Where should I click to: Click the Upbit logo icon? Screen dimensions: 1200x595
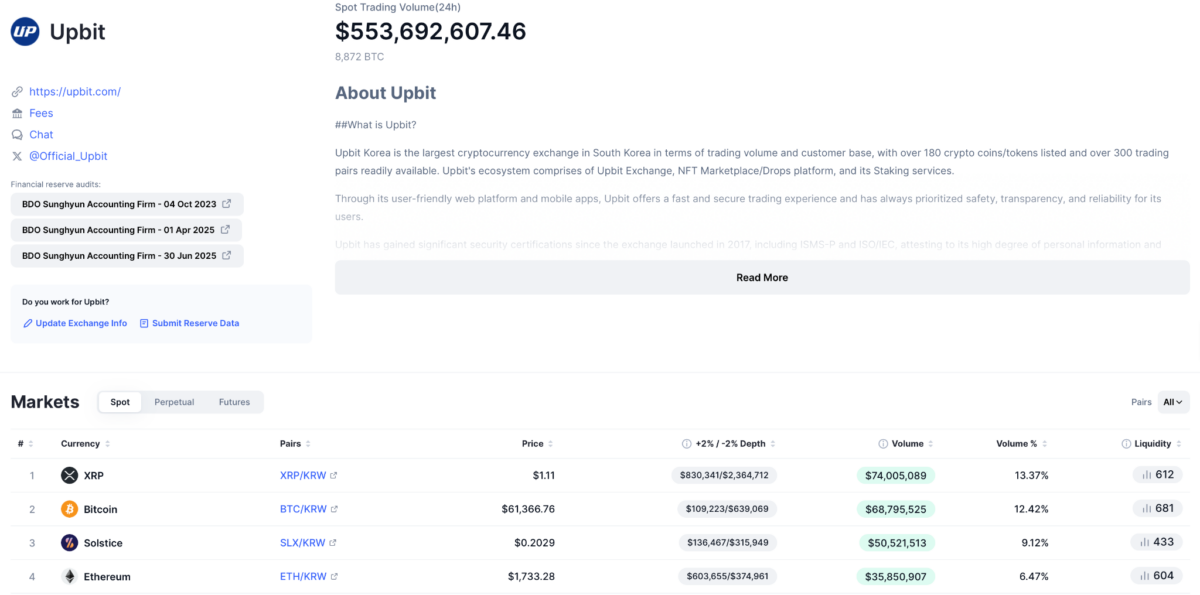coord(25,32)
